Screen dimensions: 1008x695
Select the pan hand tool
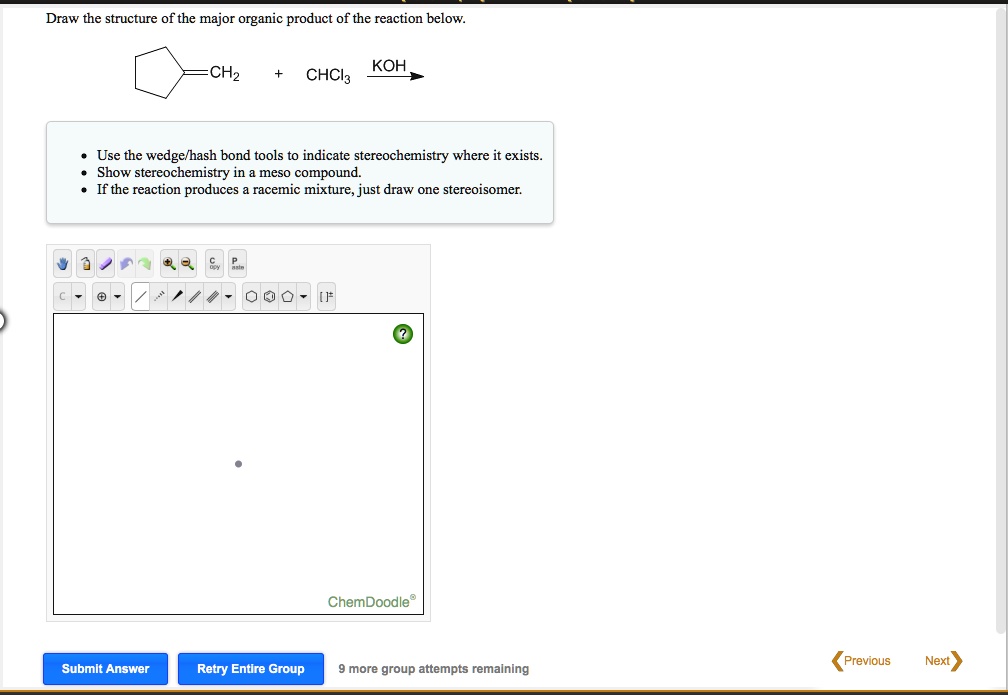click(x=62, y=264)
